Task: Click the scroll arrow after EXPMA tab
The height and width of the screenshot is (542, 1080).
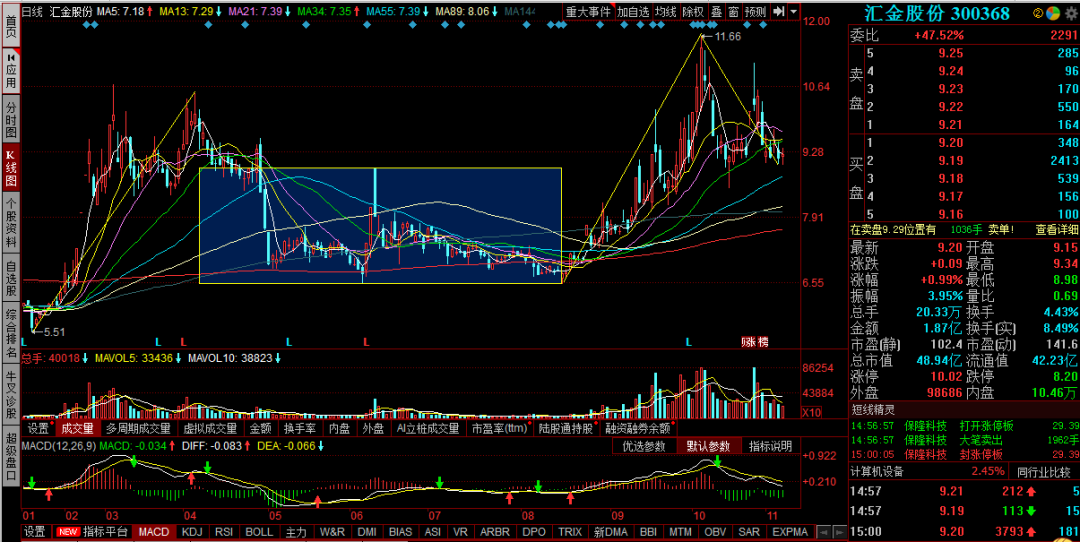Action: 822,532
